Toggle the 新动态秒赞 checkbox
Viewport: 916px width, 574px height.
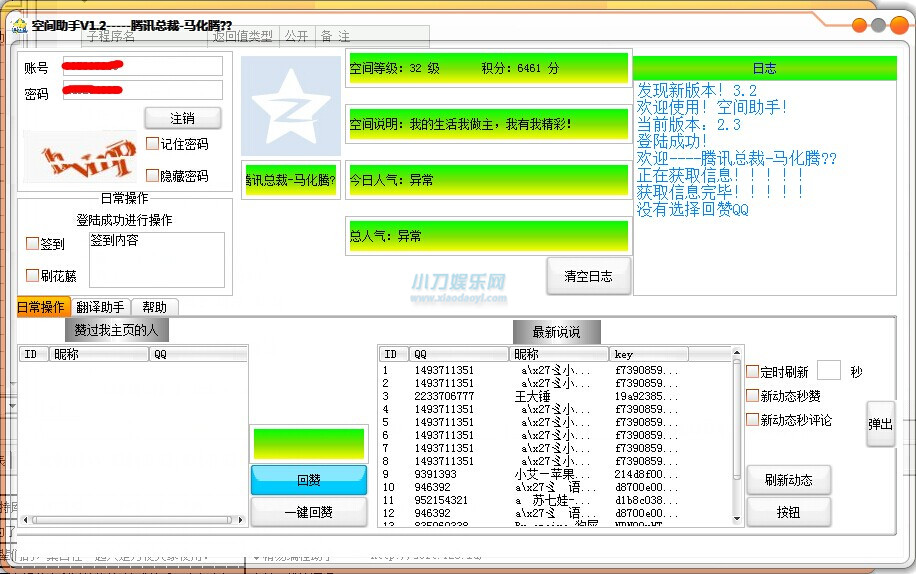(753, 395)
